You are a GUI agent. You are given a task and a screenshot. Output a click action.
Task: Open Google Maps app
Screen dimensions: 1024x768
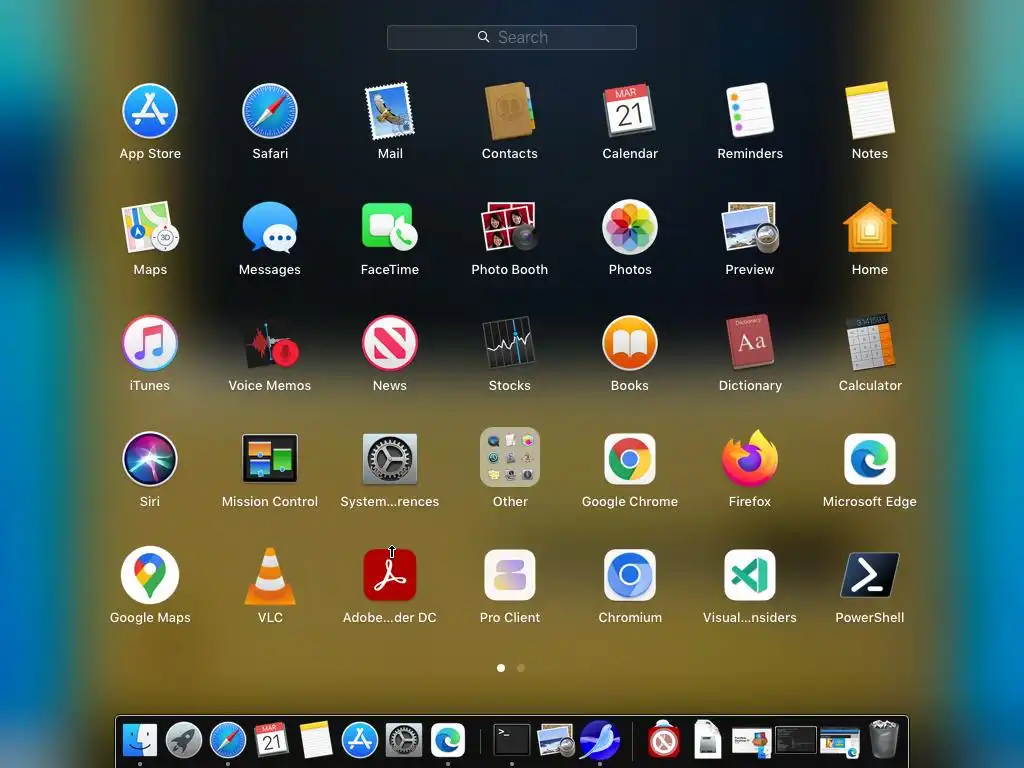(x=150, y=575)
